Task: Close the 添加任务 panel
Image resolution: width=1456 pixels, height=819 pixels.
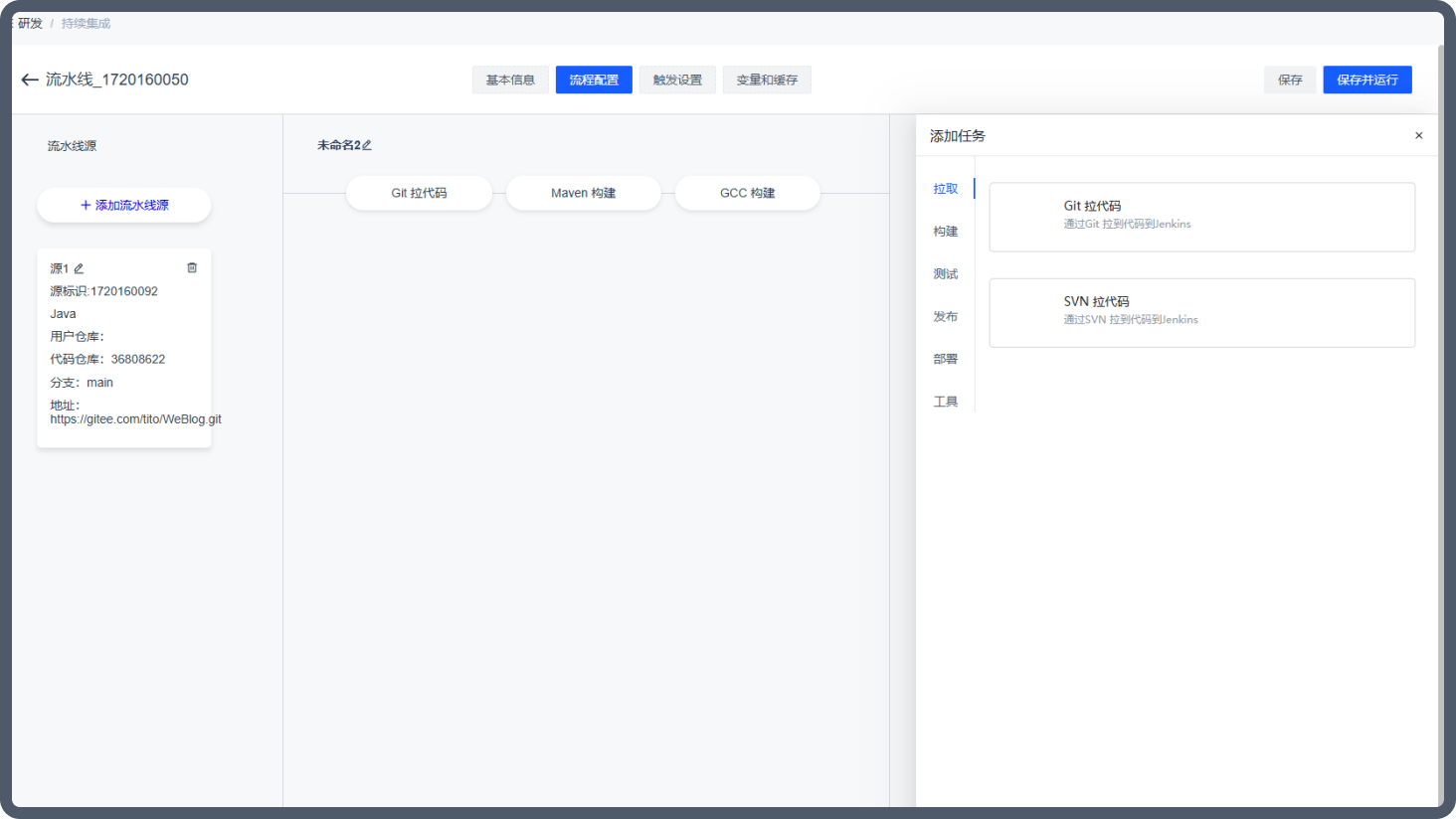Action: pyautogui.click(x=1418, y=135)
